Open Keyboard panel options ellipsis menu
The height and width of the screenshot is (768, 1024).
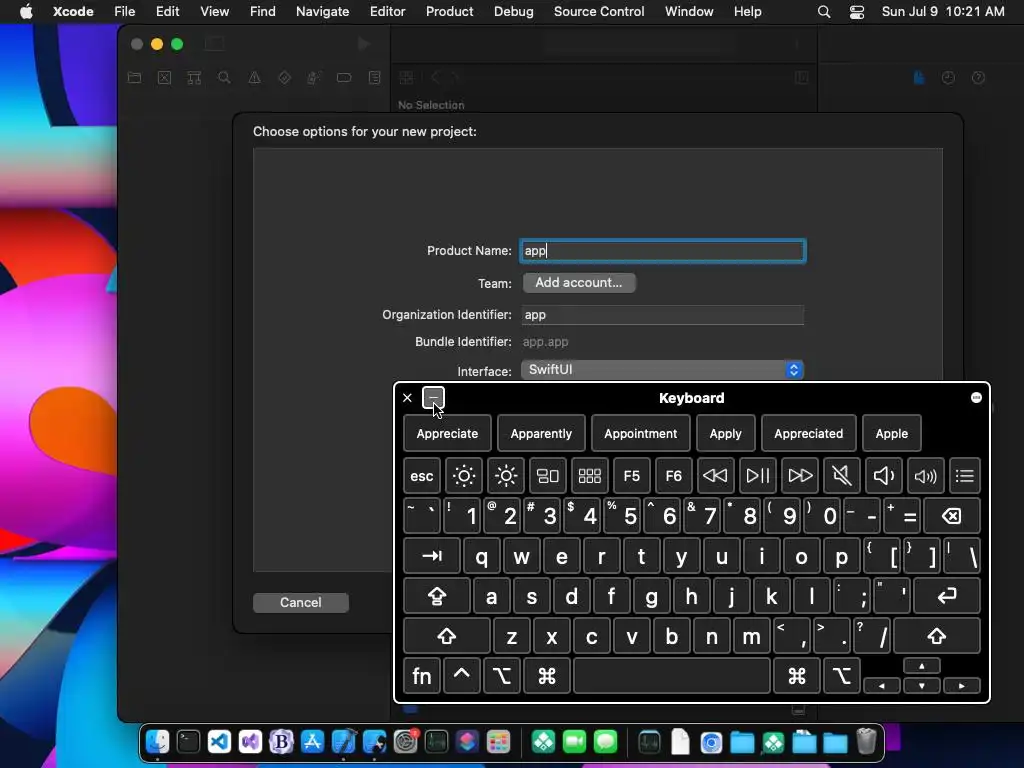click(976, 398)
